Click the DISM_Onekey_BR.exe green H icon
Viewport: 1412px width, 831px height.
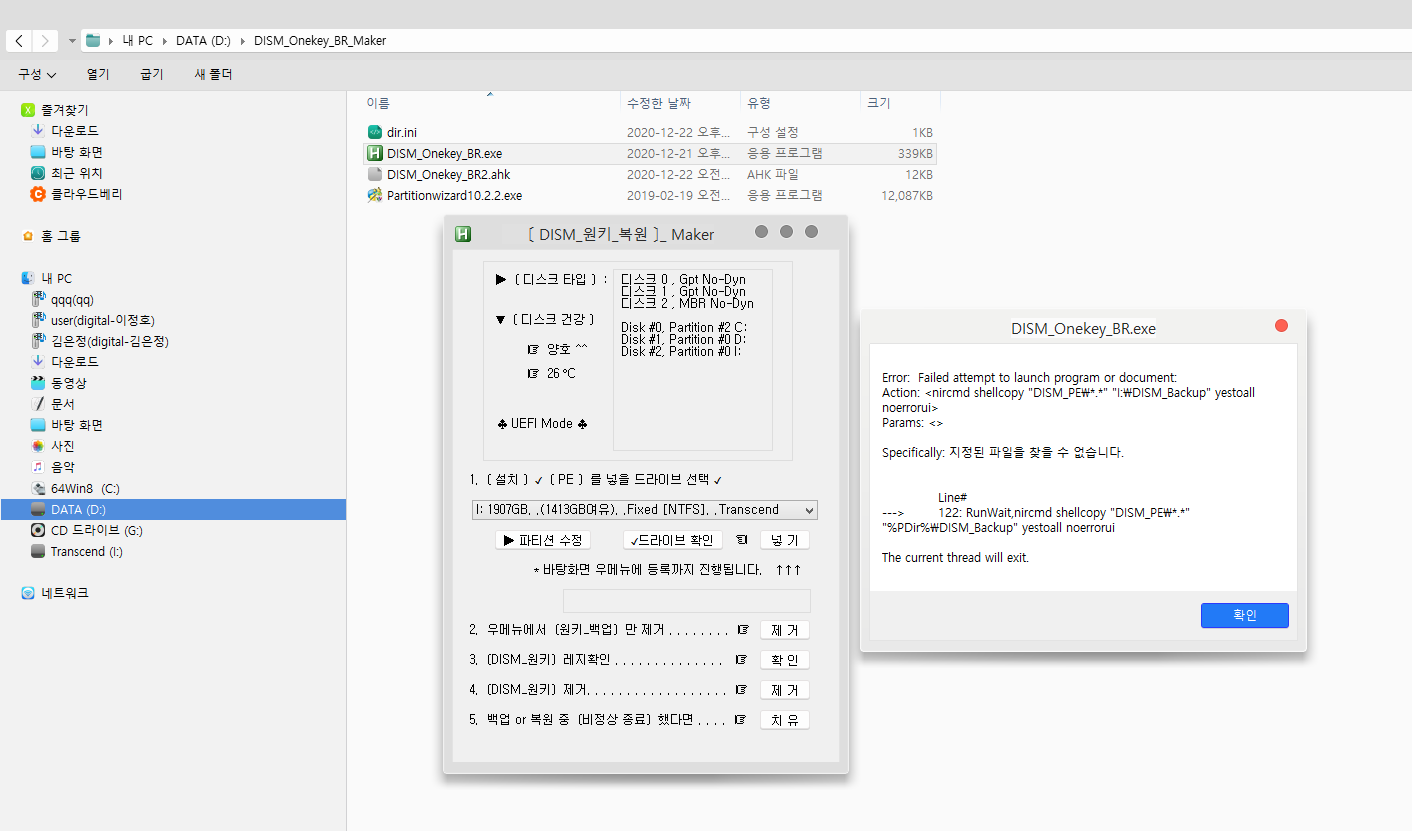[375, 153]
